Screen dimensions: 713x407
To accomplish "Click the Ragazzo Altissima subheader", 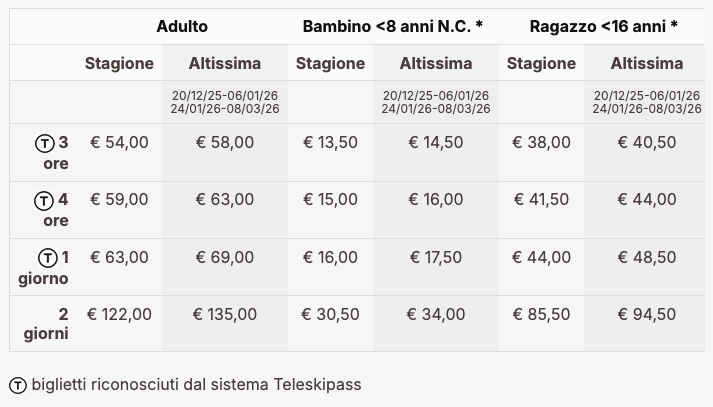I will coord(647,63).
